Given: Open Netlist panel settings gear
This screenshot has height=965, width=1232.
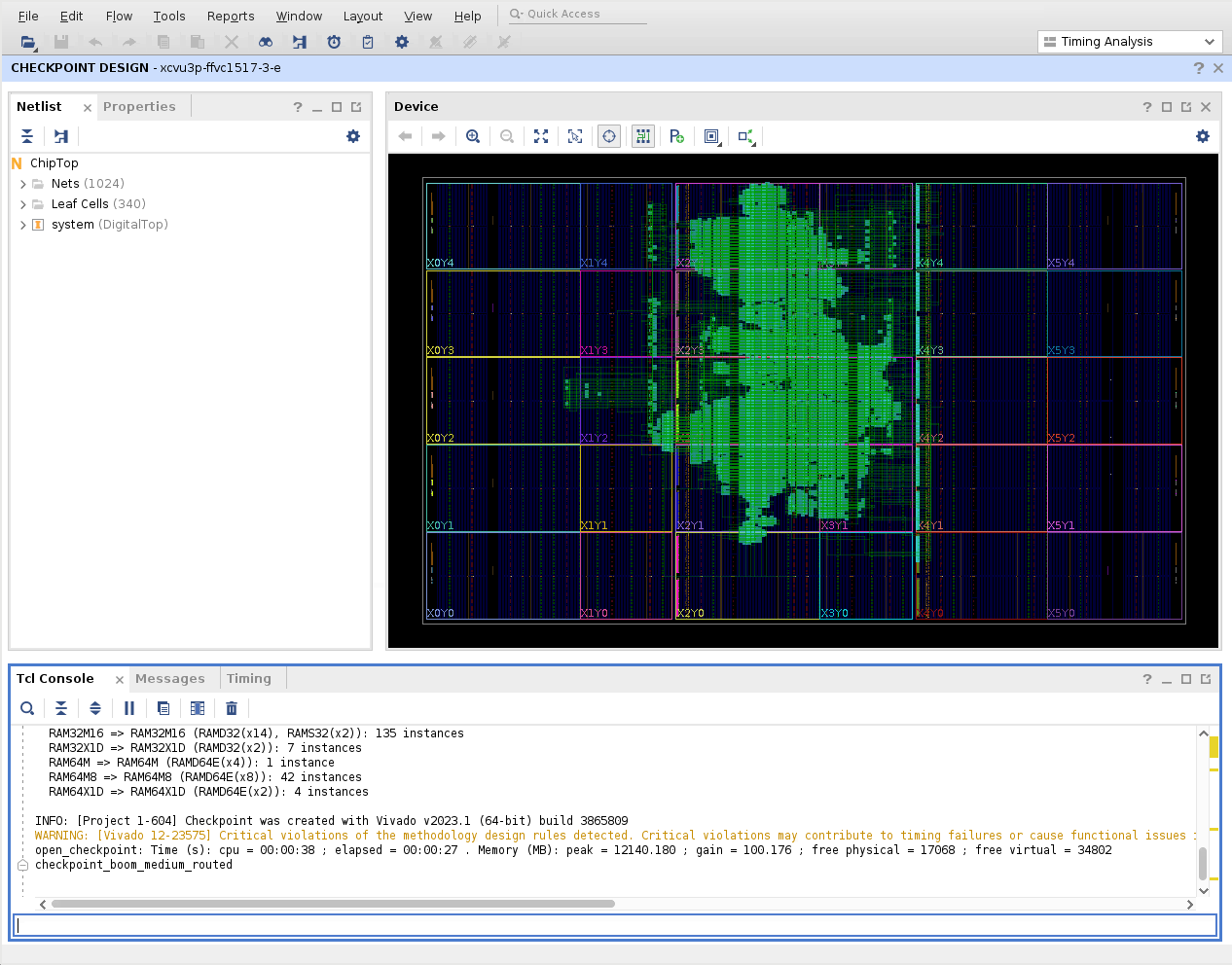Looking at the screenshot, I should pos(353,136).
